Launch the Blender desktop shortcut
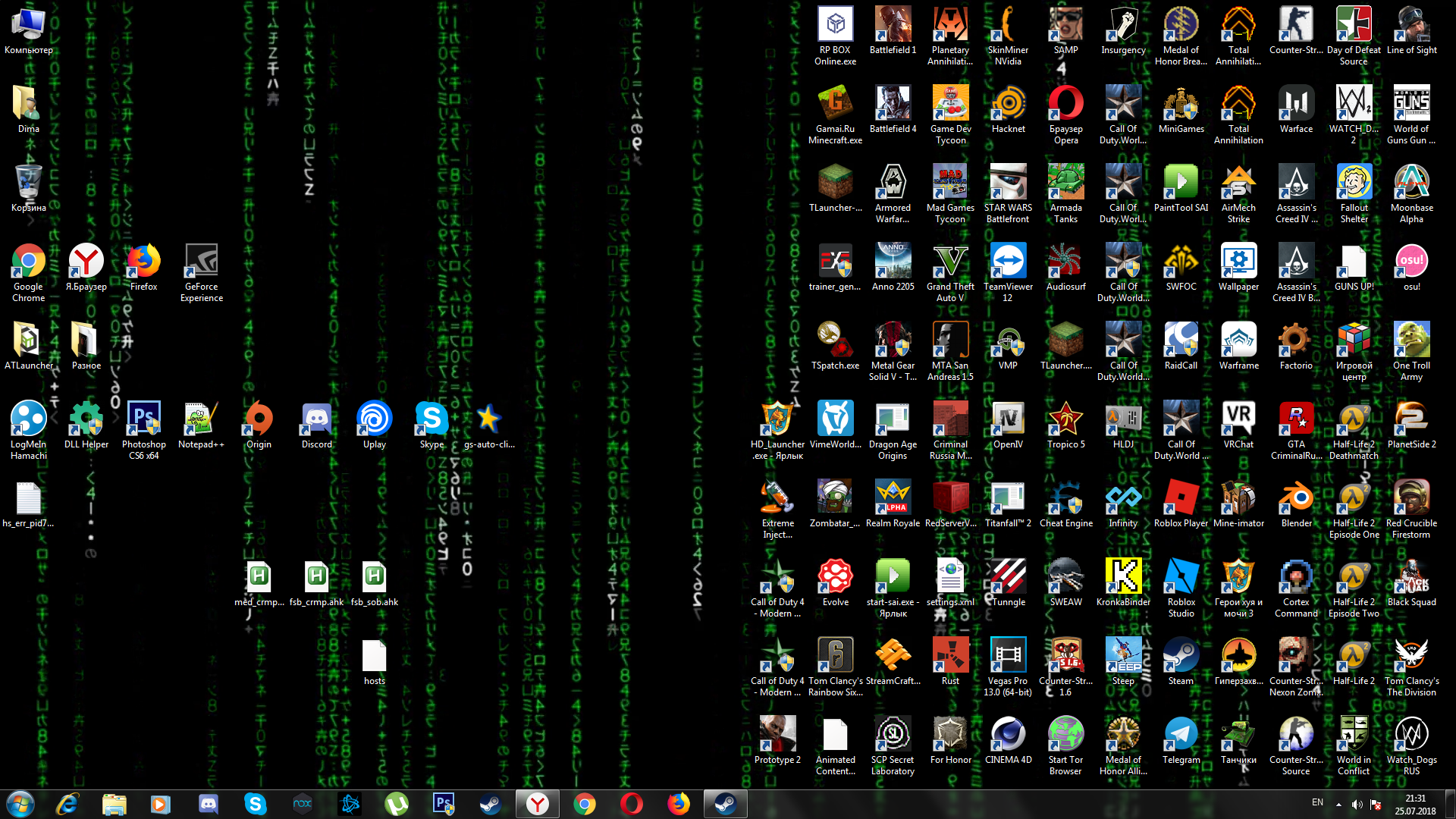The image size is (1456, 819). 1297,504
